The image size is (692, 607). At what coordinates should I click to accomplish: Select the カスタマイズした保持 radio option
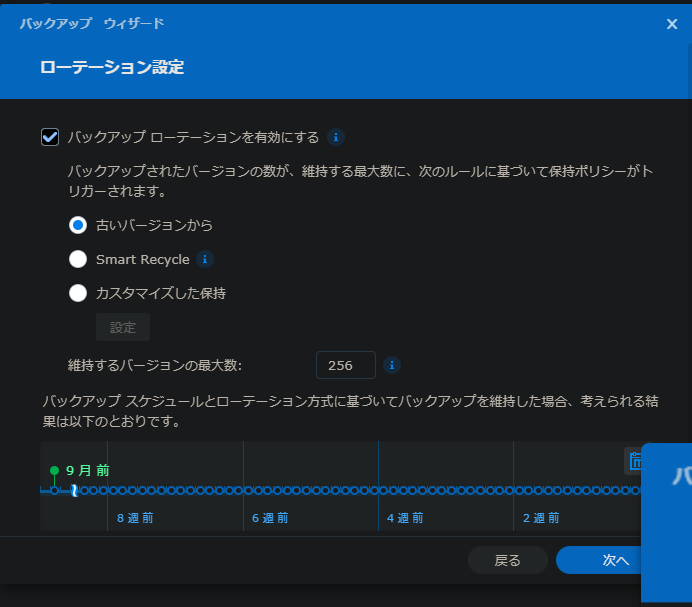[78, 293]
